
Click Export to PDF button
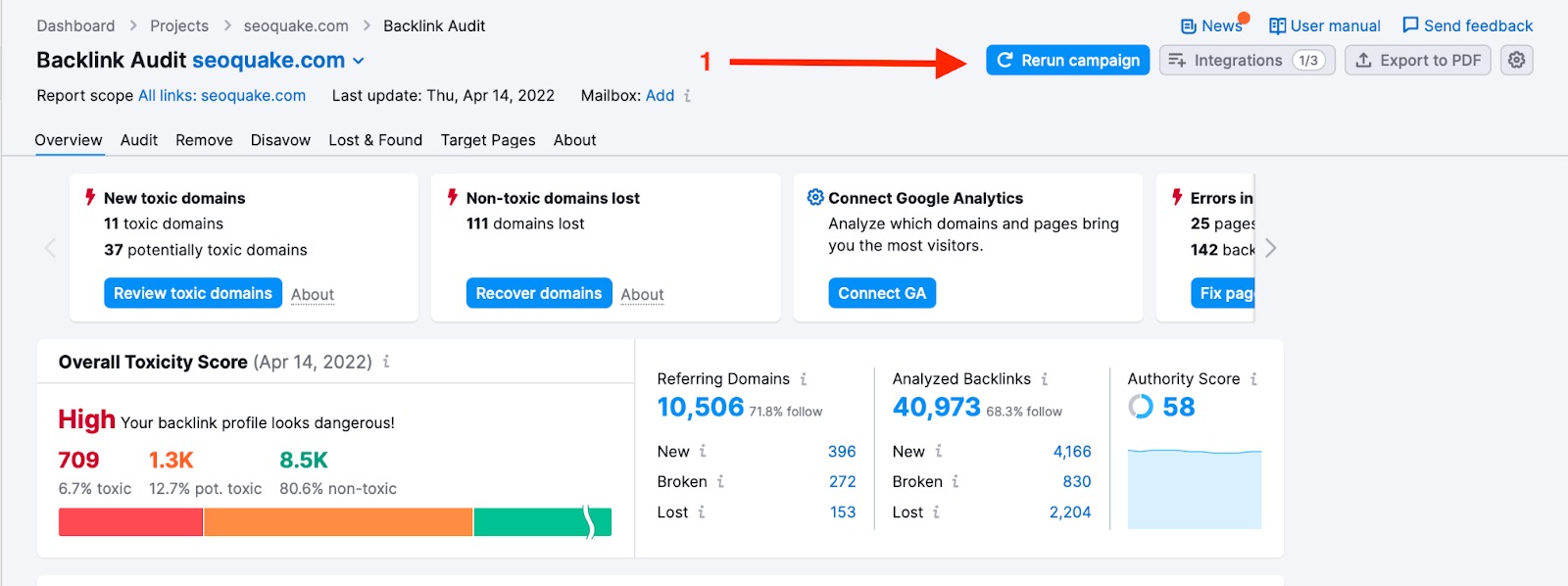(x=1418, y=60)
